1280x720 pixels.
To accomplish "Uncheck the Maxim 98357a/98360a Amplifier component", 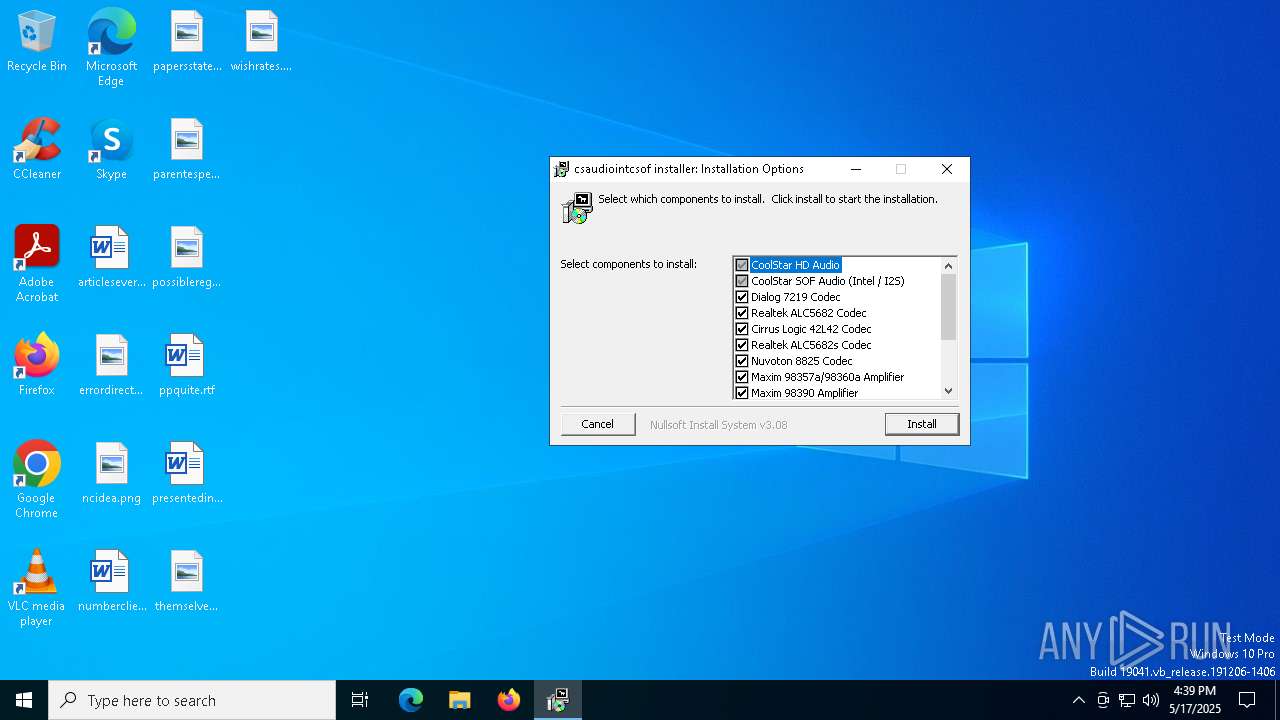I will (x=742, y=377).
